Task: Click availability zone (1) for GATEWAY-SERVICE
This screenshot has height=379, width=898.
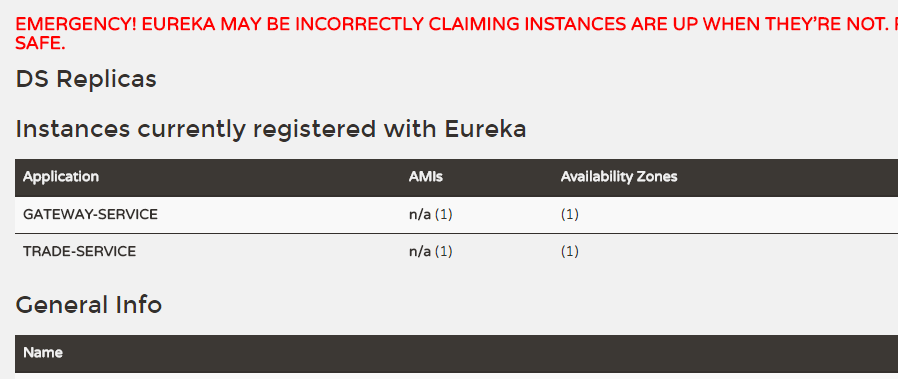Action: point(569,214)
